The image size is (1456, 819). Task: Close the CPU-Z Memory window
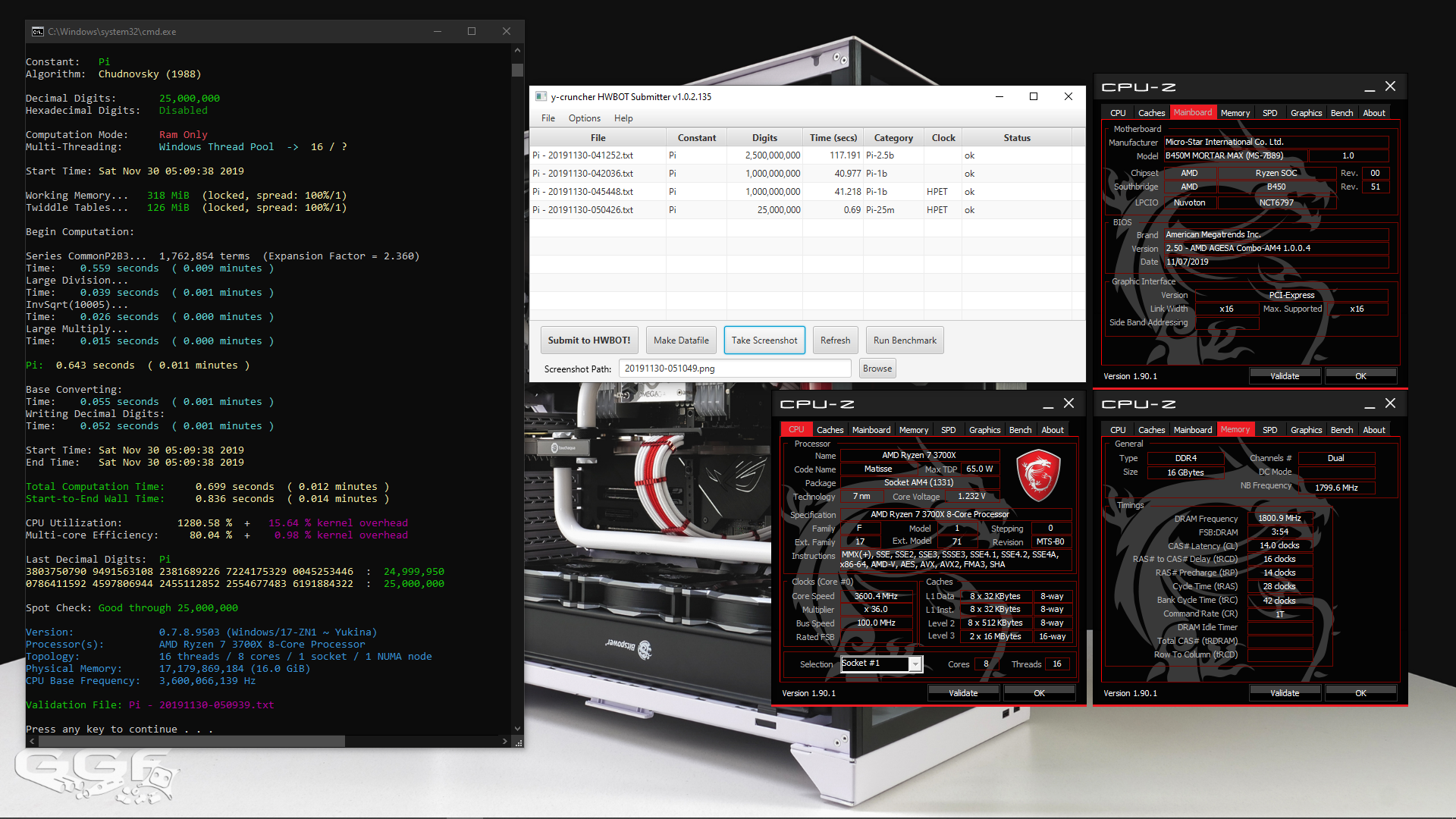[x=1390, y=403]
